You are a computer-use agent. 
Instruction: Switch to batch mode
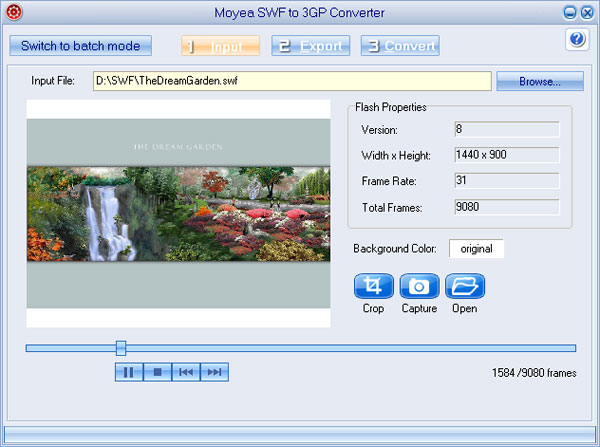pos(81,46)
